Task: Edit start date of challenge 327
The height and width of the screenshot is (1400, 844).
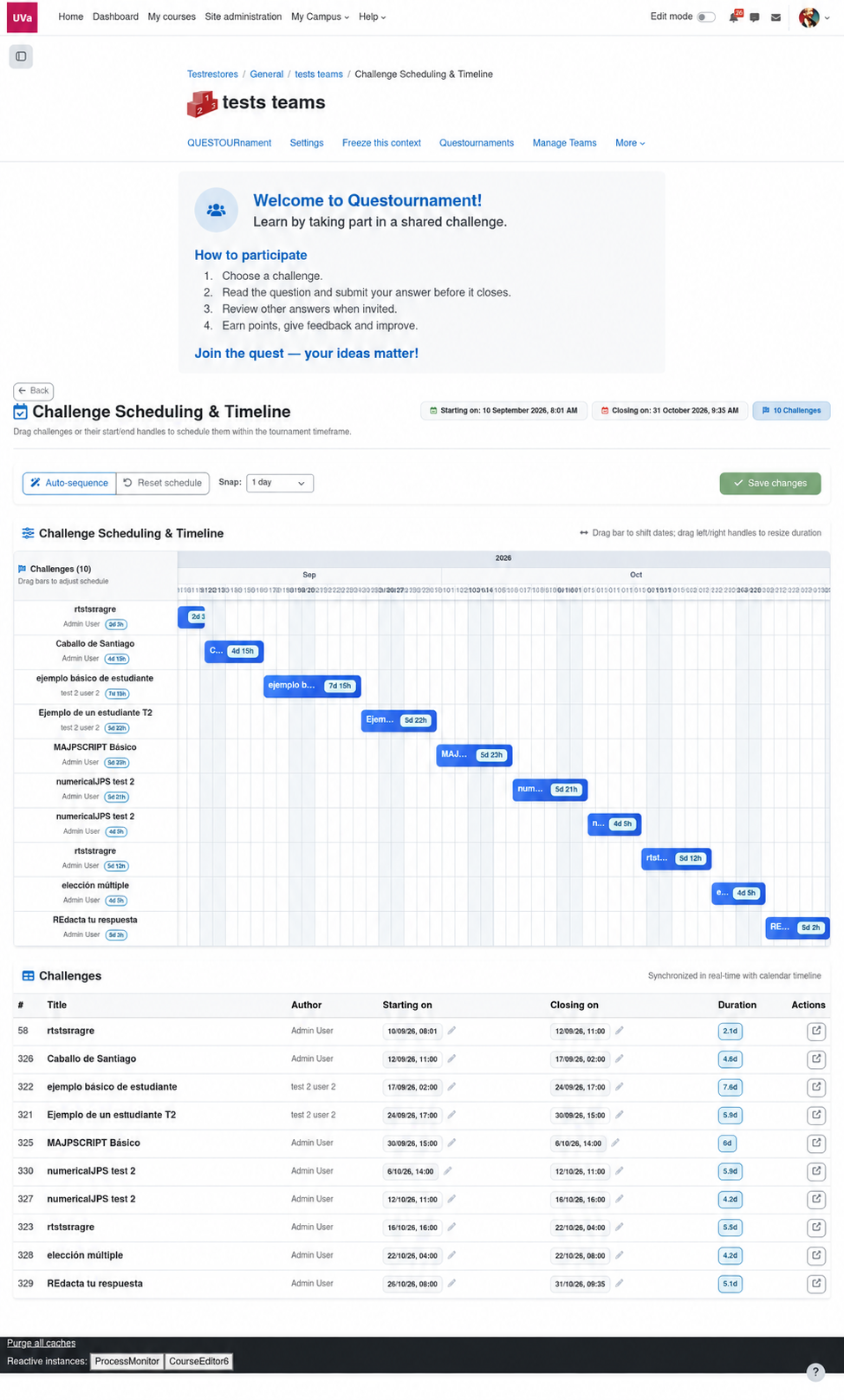Action: tap(451, 1199)
